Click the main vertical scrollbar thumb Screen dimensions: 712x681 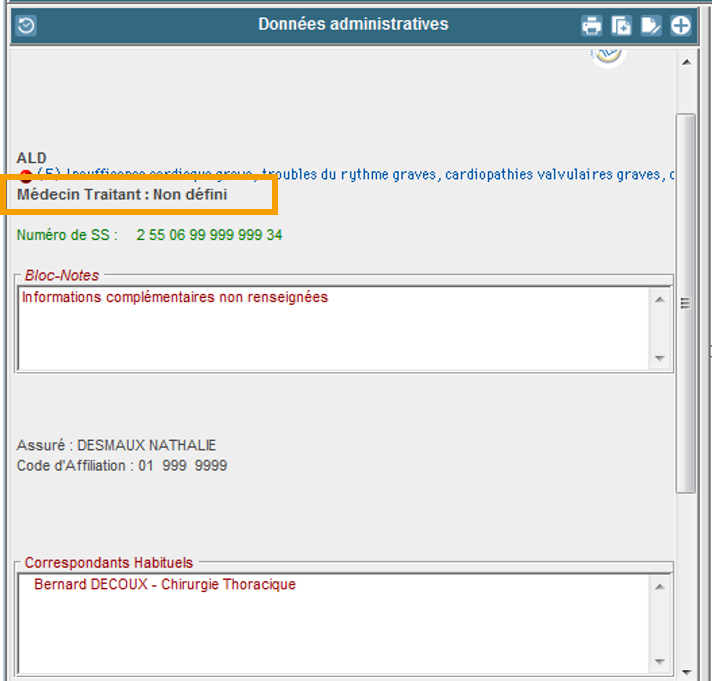point(685,300)
